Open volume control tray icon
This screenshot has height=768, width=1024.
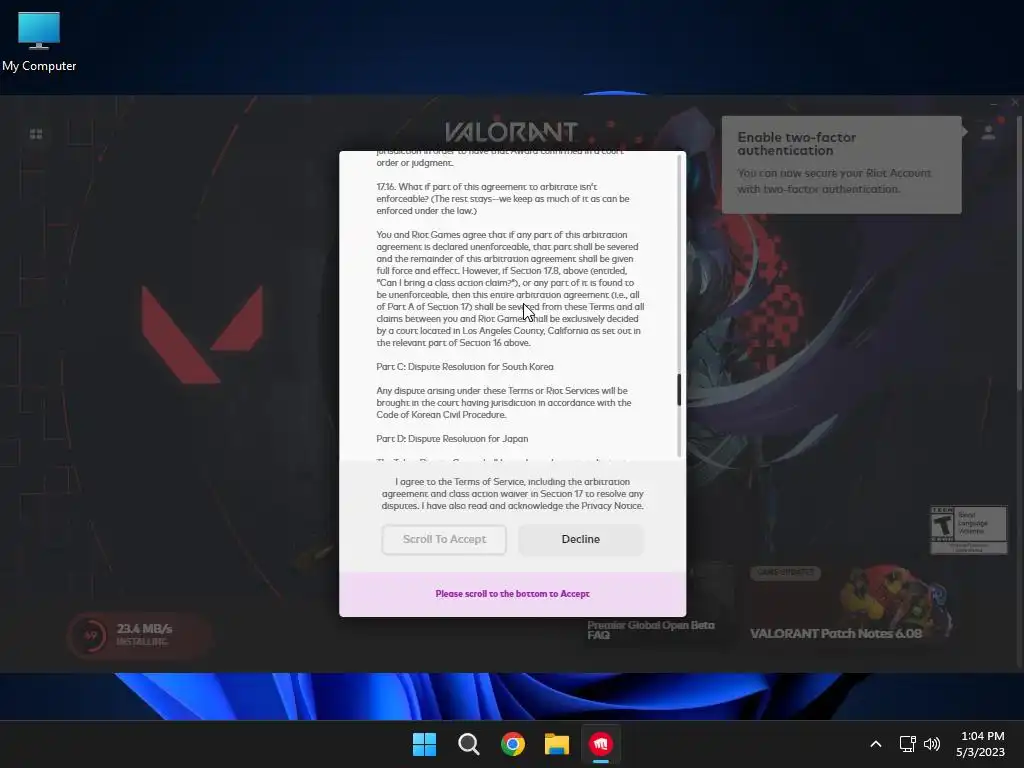pos(932,744)
